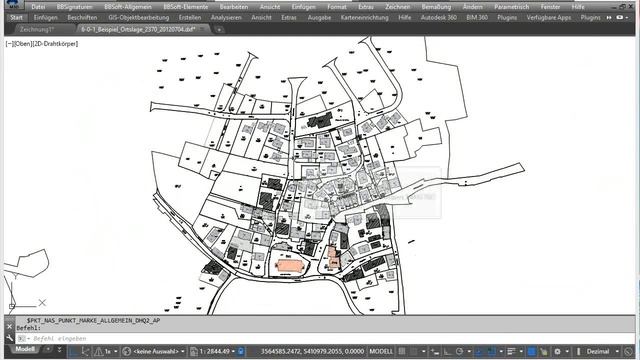Select the Start ribbon tab
The image size is (640, 360).
[16, 18]
